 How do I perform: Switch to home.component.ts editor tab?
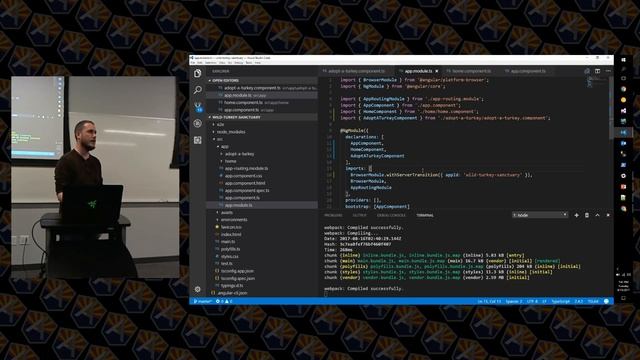(471, 71)
